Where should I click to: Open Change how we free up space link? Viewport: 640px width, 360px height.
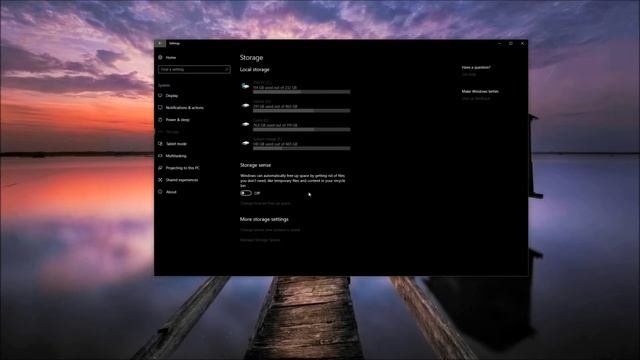[265, 203]
